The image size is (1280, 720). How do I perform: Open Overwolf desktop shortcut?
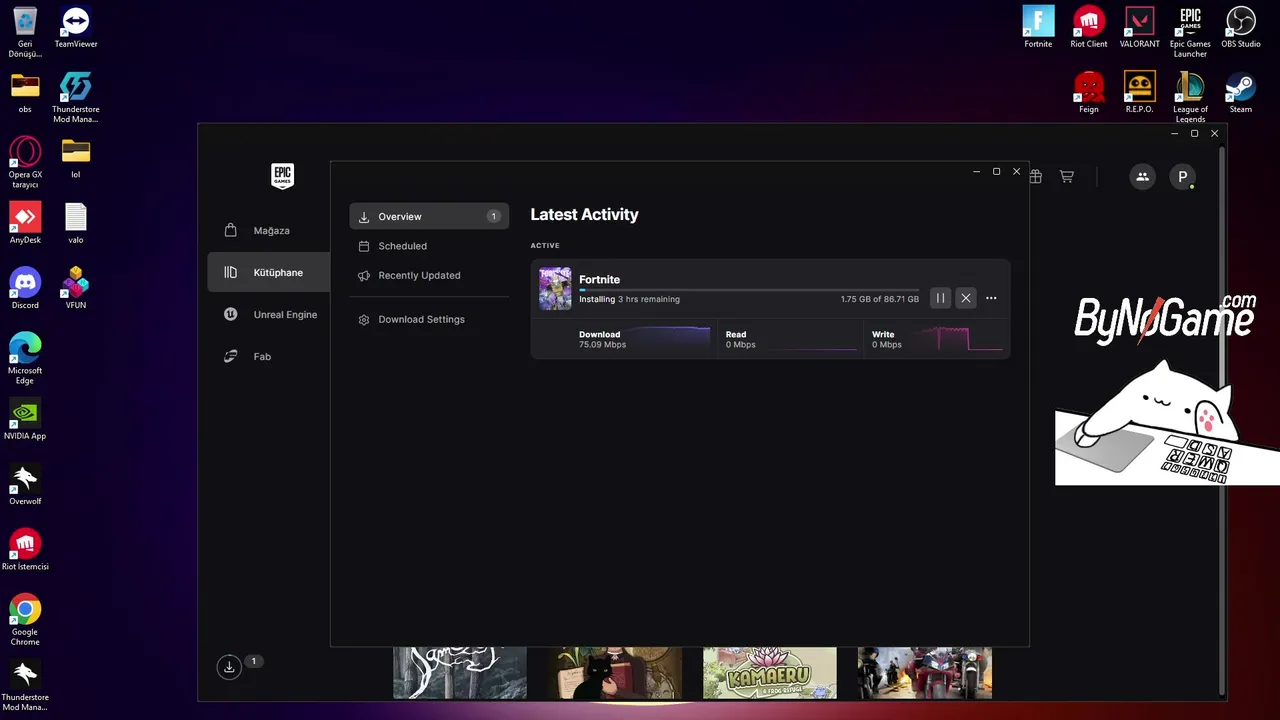(x=25, y=485)
